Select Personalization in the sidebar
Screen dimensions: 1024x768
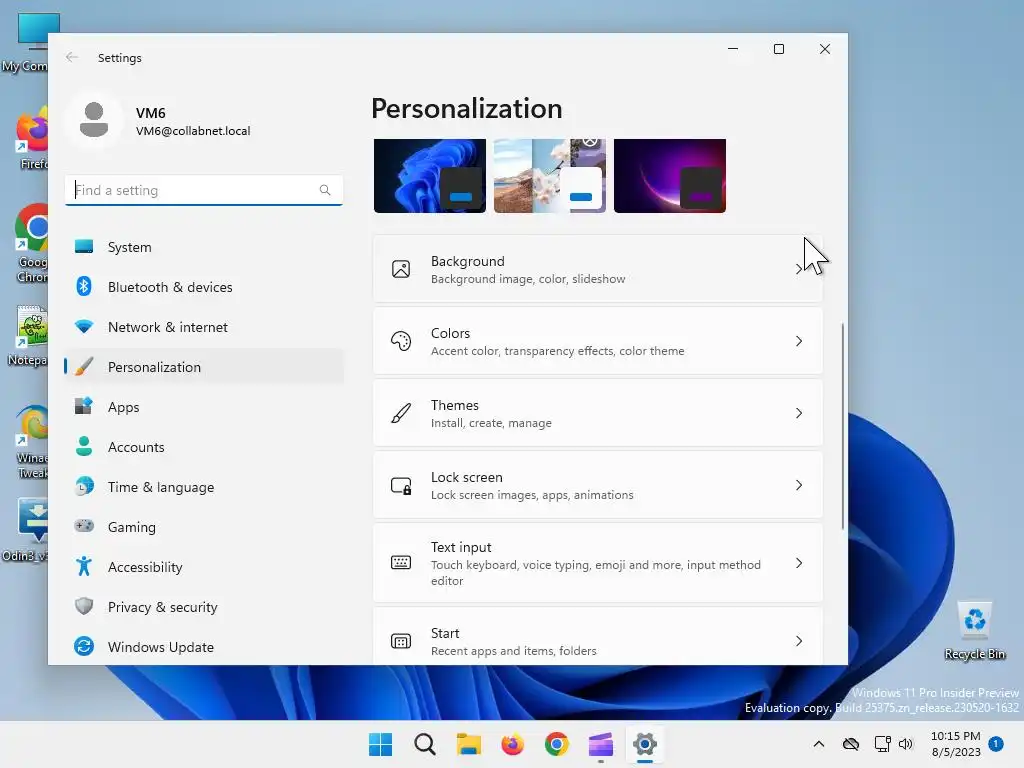tap(204, 367)
